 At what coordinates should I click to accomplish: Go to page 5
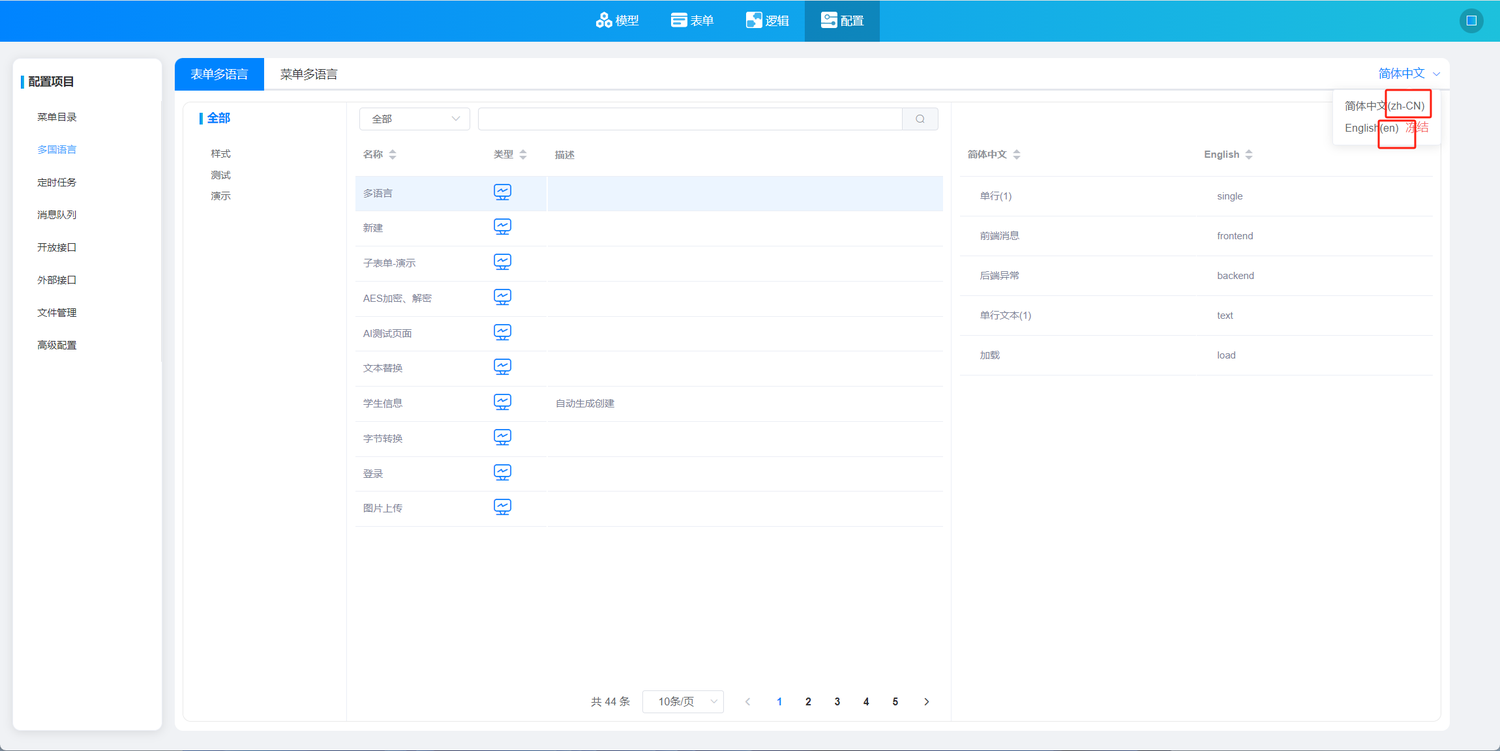tap(895, 702)
